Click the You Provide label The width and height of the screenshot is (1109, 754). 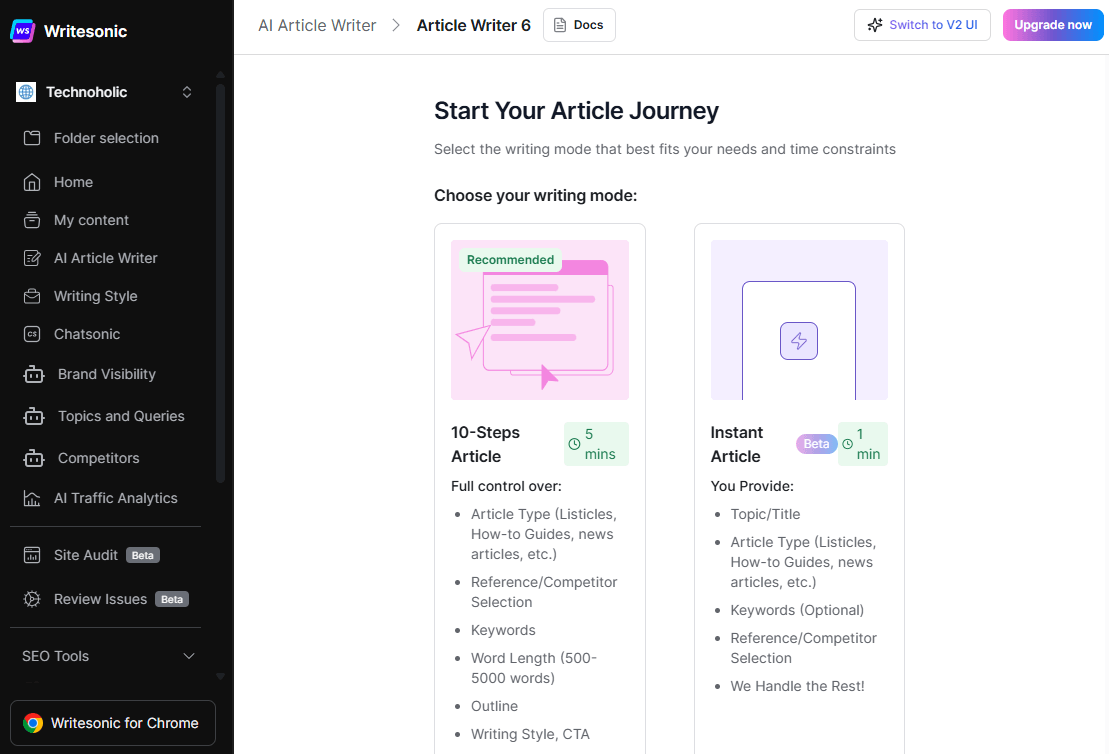tap(752, 487)
